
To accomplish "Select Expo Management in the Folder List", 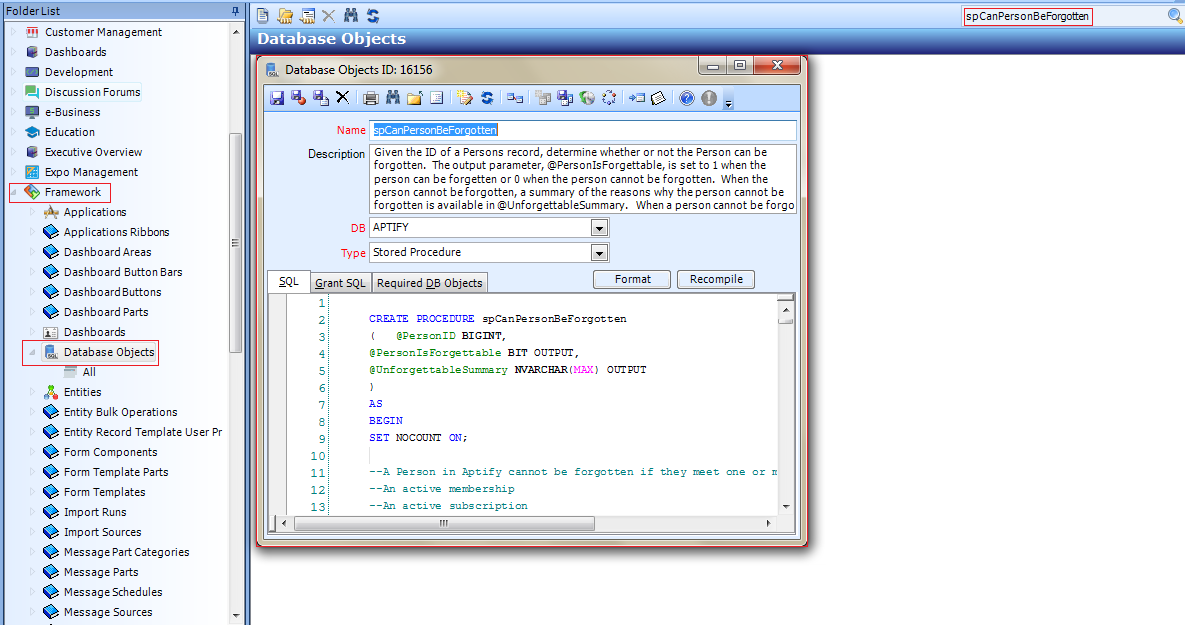I will click(x=91, y=172).
